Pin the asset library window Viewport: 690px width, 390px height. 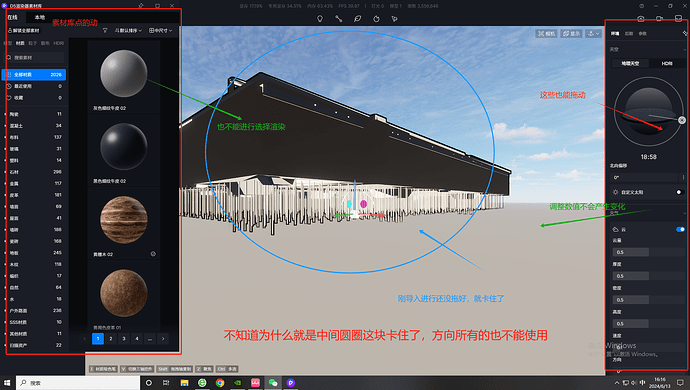point(141,6)
